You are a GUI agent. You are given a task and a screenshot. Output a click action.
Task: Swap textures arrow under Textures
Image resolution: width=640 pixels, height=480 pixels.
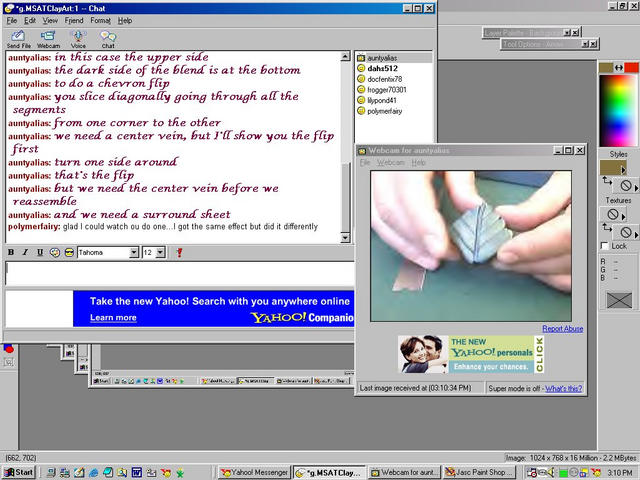coord(607,227)
